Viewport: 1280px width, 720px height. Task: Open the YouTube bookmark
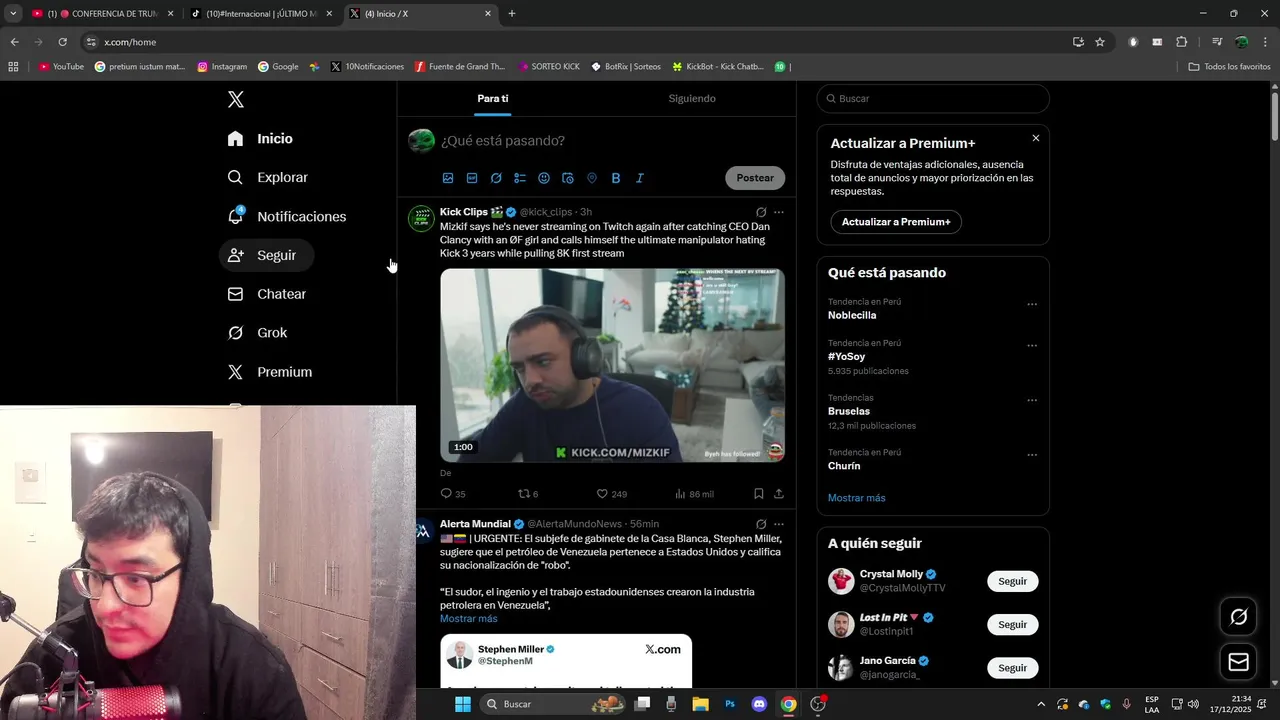click(61, 67)
